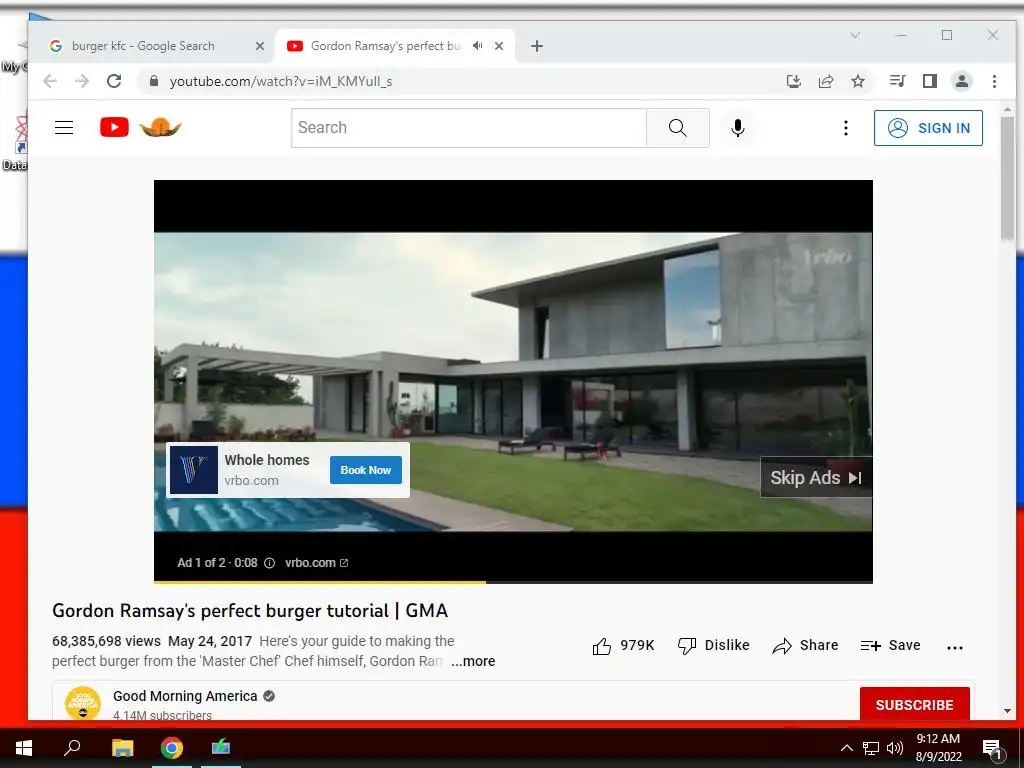Click Chrome icon in taskbar
The image size is (1024, 768).
pyautogui.click(x=172, y=748)
